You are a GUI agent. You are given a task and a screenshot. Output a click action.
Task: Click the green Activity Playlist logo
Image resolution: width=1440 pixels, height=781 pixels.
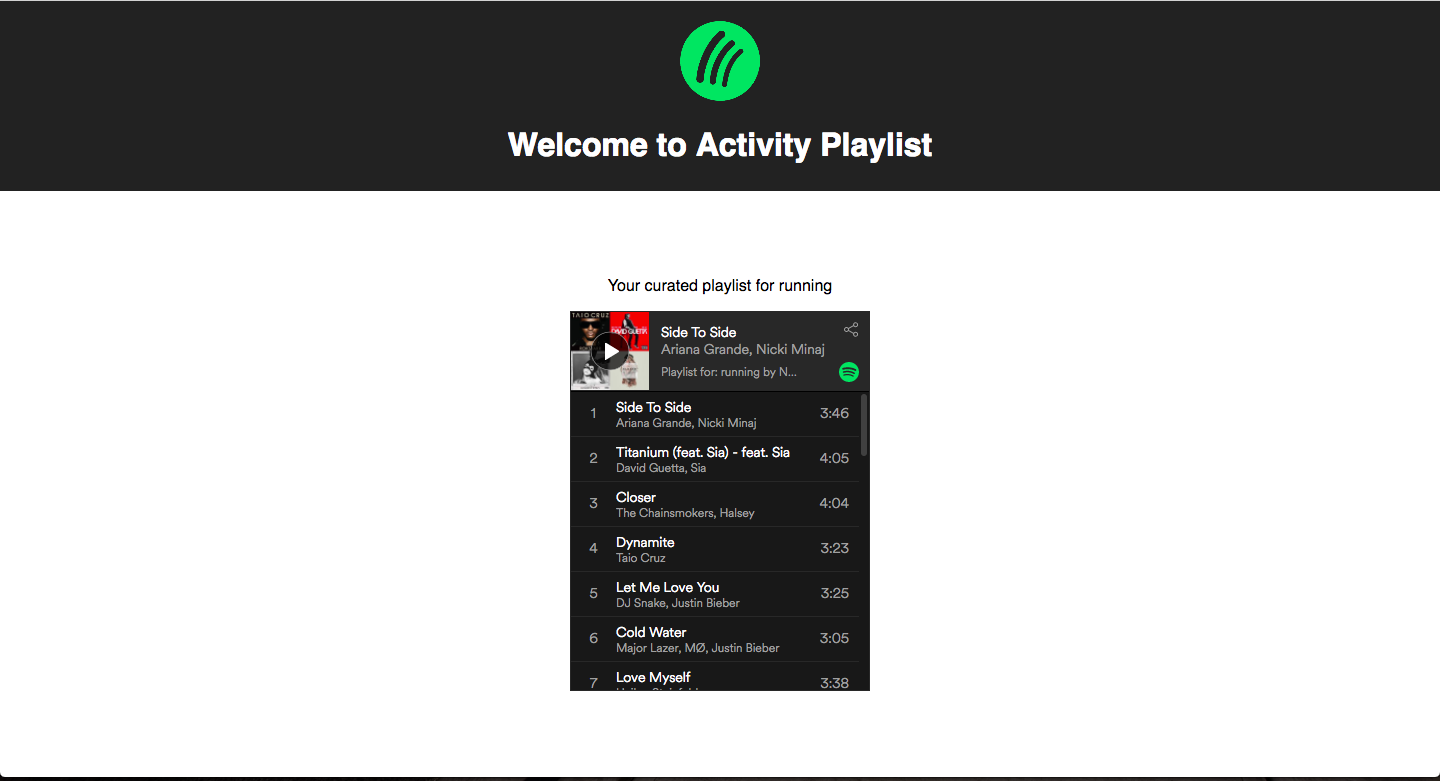click(x=720, y=61)
